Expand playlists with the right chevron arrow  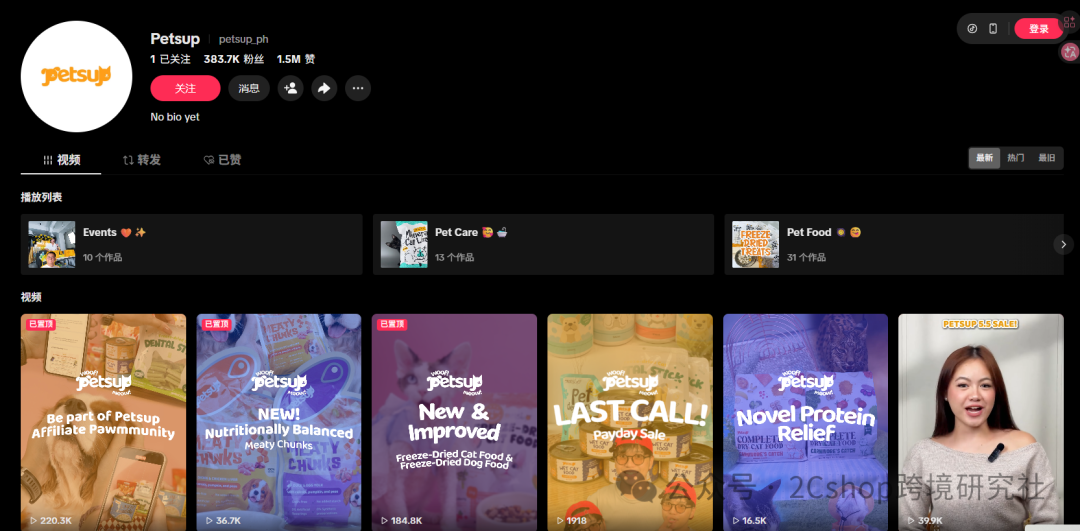(1063, 244)
